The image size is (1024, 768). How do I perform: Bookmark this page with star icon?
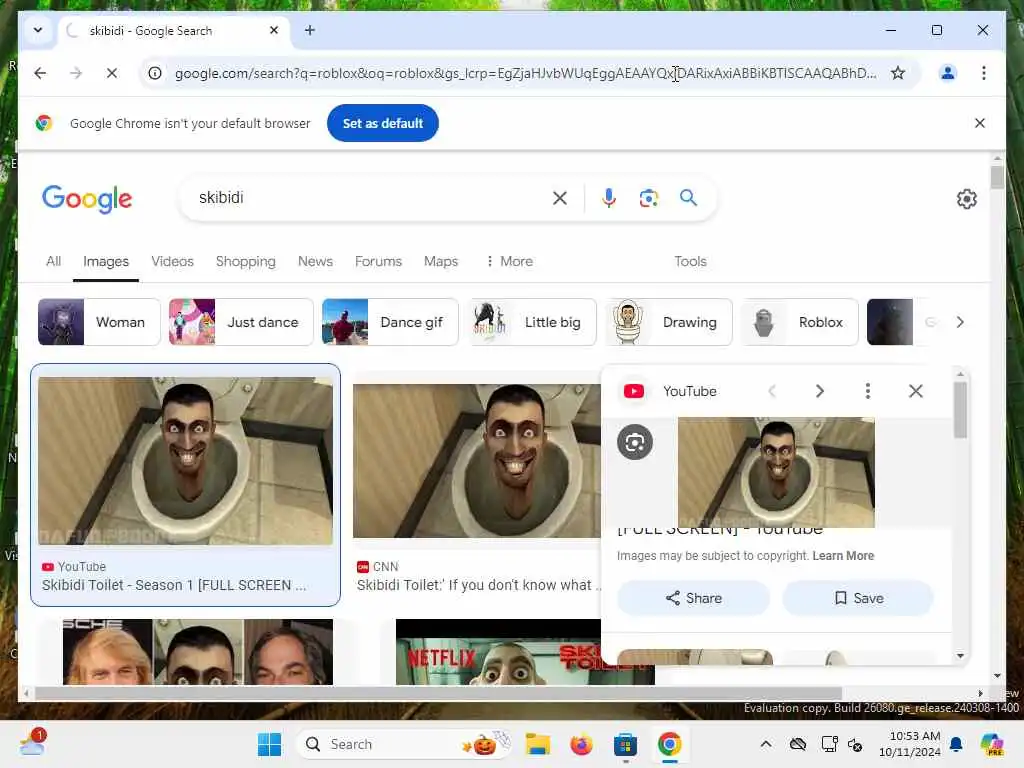898,73
